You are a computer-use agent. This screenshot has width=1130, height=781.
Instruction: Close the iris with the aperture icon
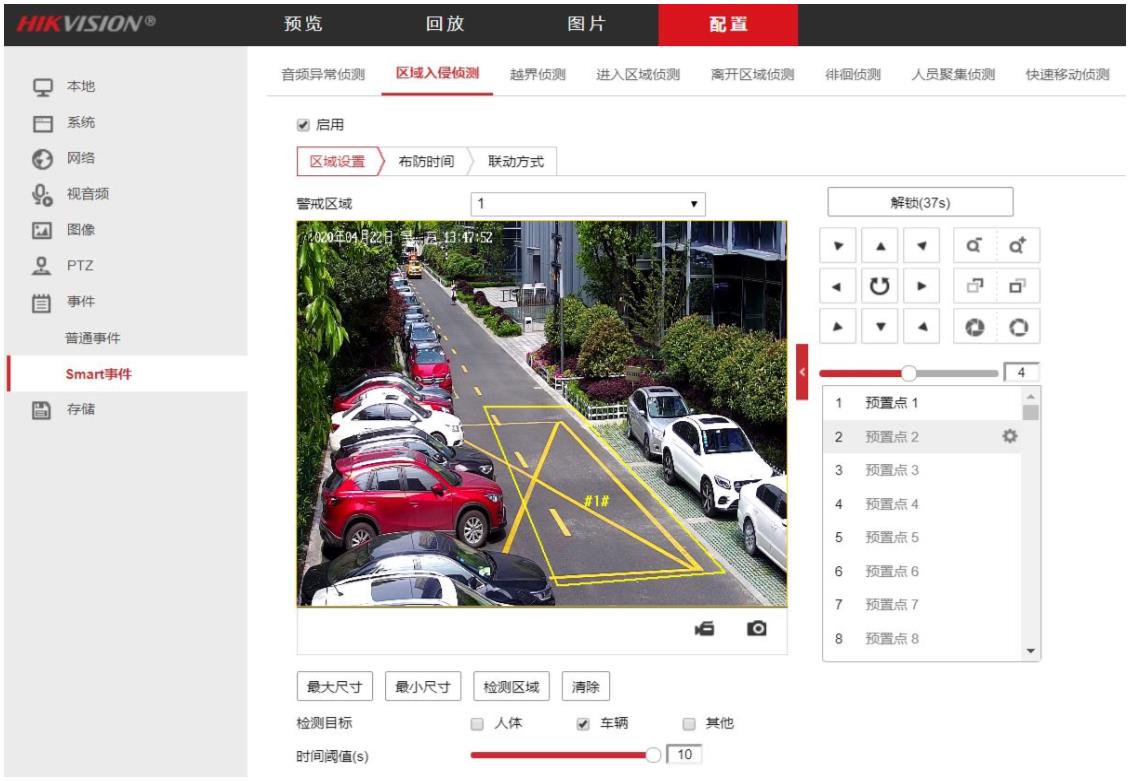(x=974, y=327)
